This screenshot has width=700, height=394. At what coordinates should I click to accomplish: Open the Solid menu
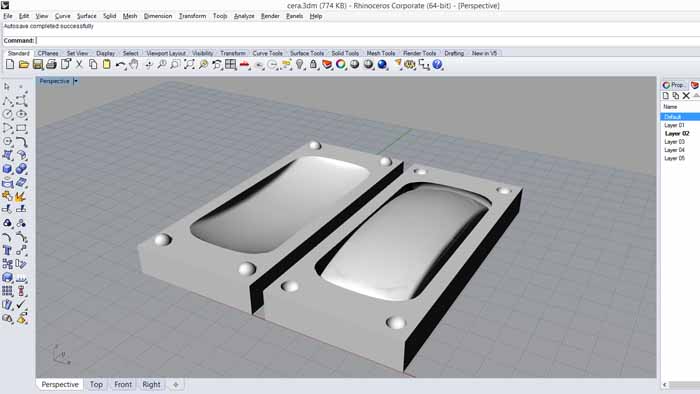109,16
